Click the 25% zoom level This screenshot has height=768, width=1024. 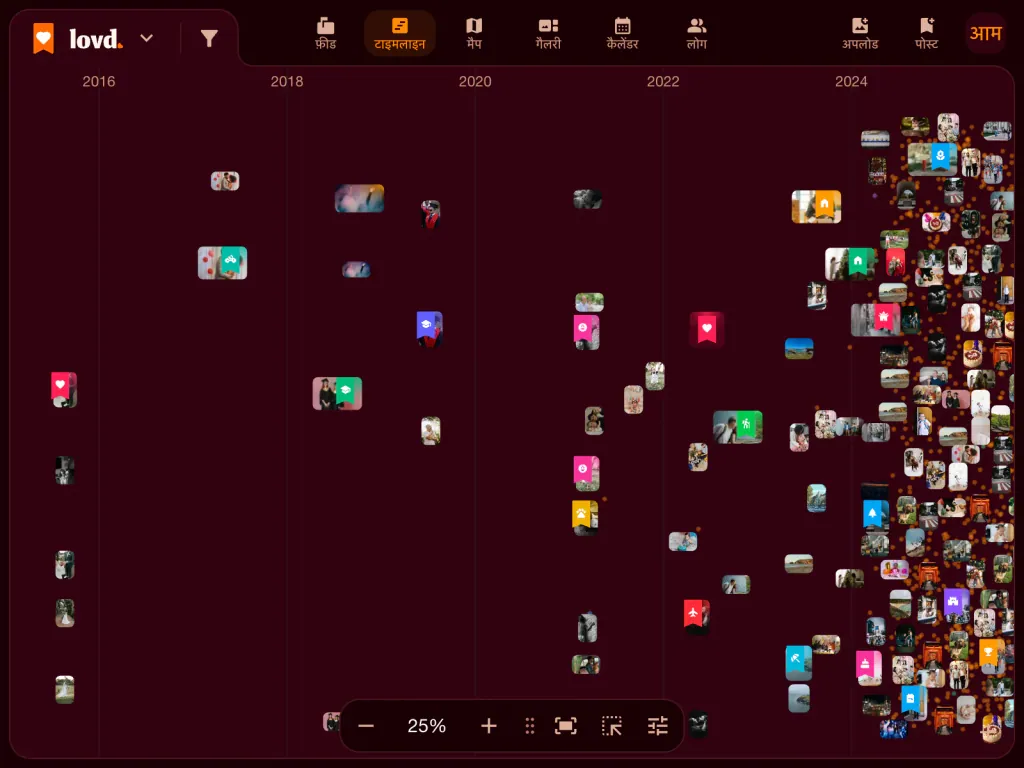(426, 726)
